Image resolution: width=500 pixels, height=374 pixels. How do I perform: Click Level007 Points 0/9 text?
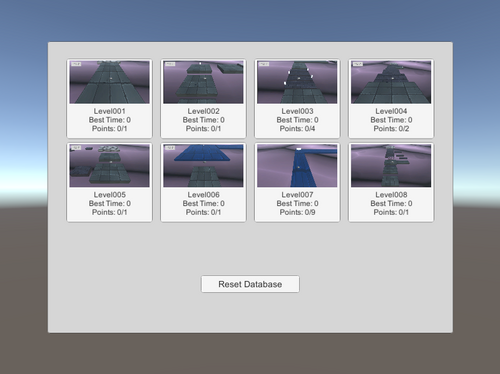point(297,212)
